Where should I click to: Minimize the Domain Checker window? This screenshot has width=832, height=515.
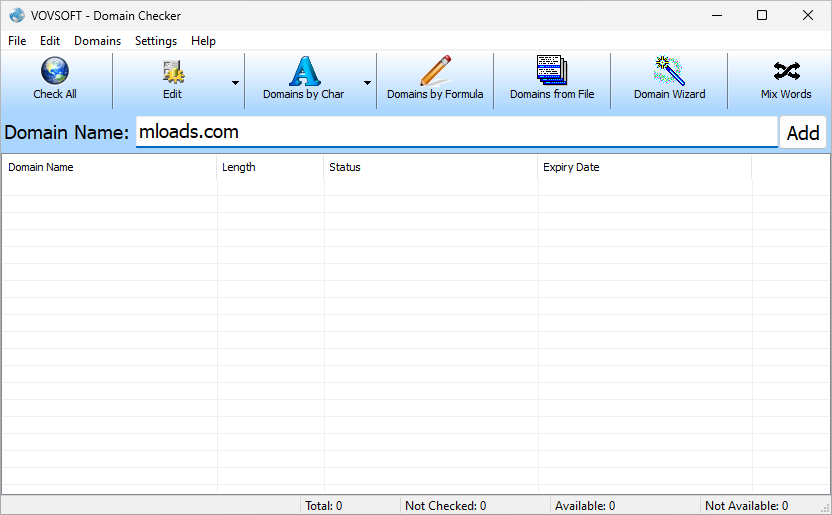pyautogui.click(x=717, y=15)
